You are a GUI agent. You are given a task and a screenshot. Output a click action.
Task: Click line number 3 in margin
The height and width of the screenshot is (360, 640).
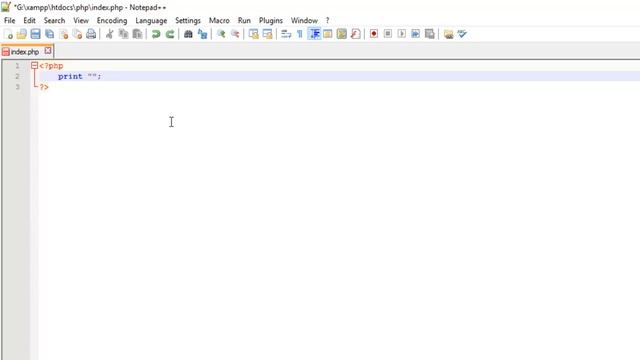pyautogui.click(x=18, y=87)
